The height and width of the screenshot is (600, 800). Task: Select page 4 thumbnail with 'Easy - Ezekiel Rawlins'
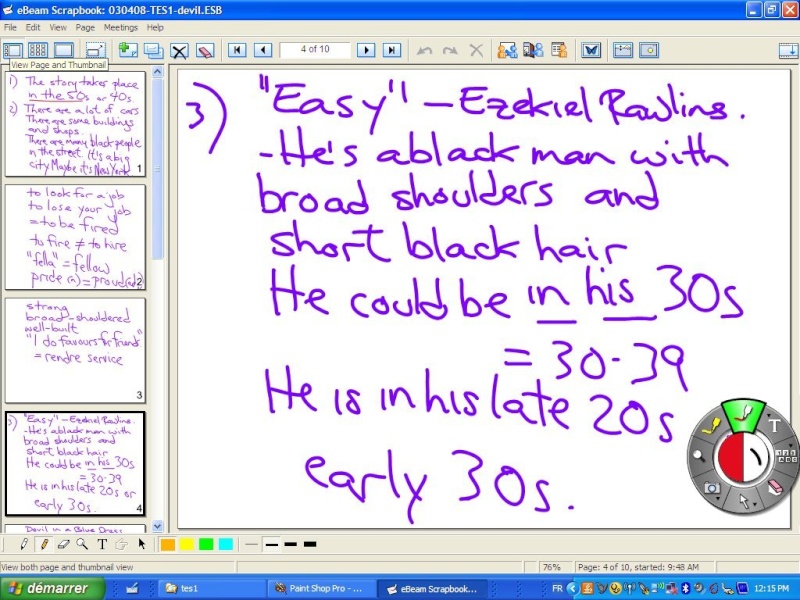pyautogui.click(x=76, y=463)
